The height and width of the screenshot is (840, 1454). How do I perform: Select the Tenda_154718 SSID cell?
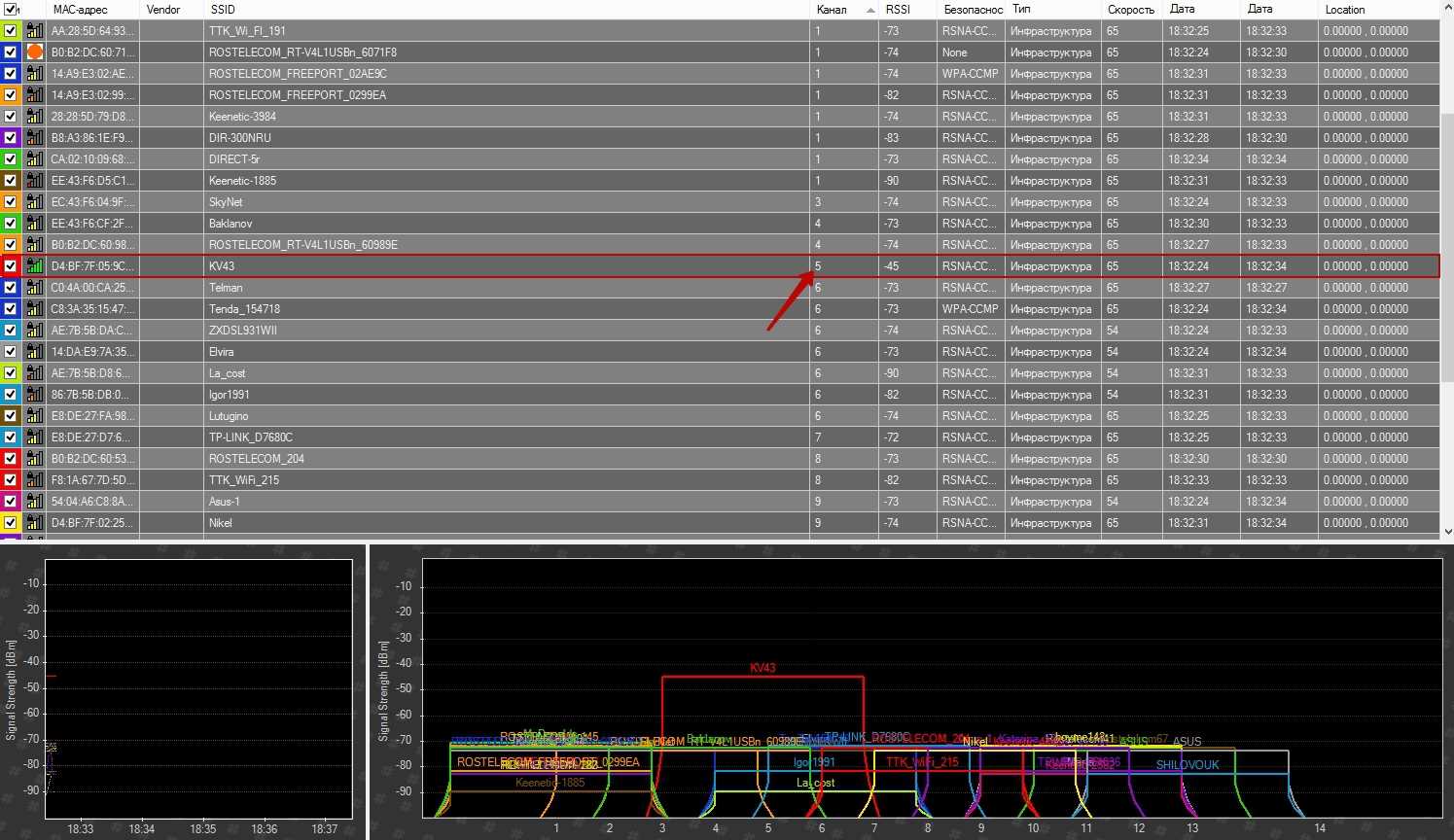[507, 309]
